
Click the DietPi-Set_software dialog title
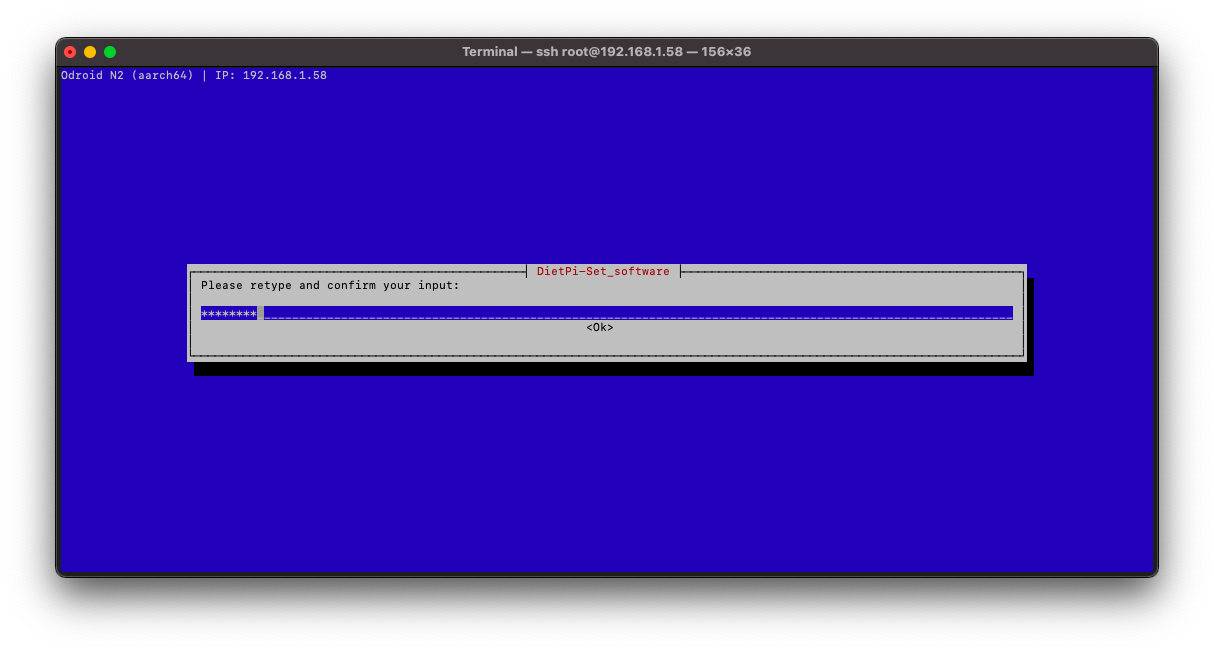[603, 271]
